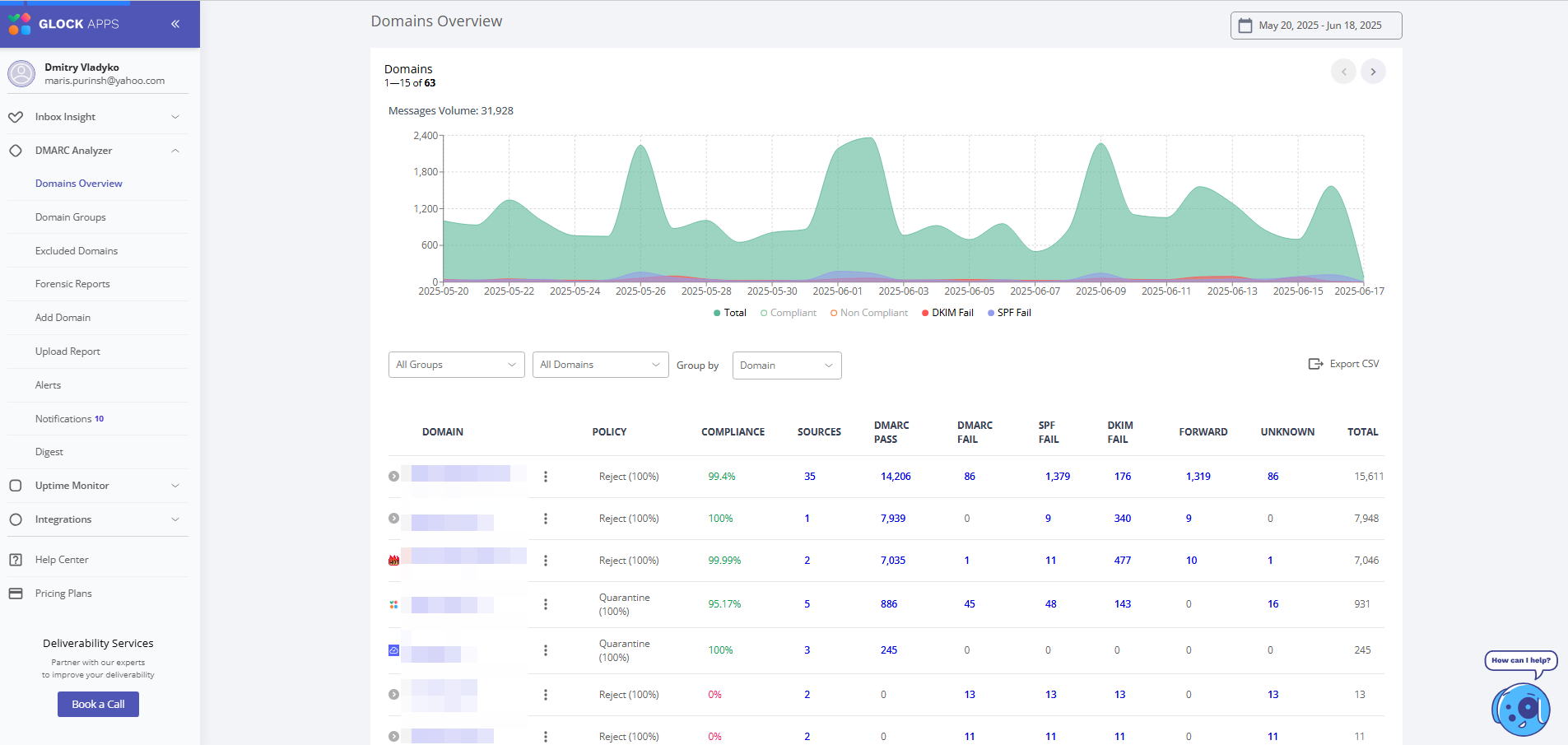Image resolution: width=1568 pixels, height=745 pixels.
Task: Open Group by Domain dropdown
Action: (786, 366)
